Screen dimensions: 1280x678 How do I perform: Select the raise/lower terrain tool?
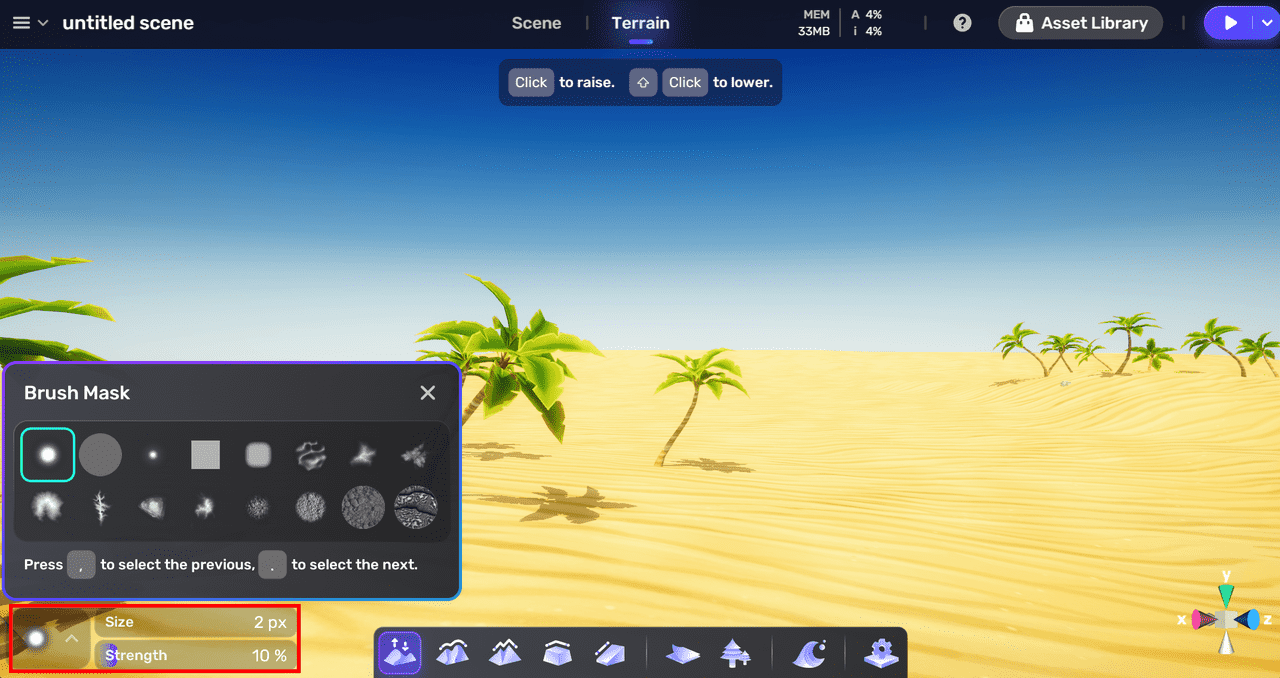[x=400, y=654]
